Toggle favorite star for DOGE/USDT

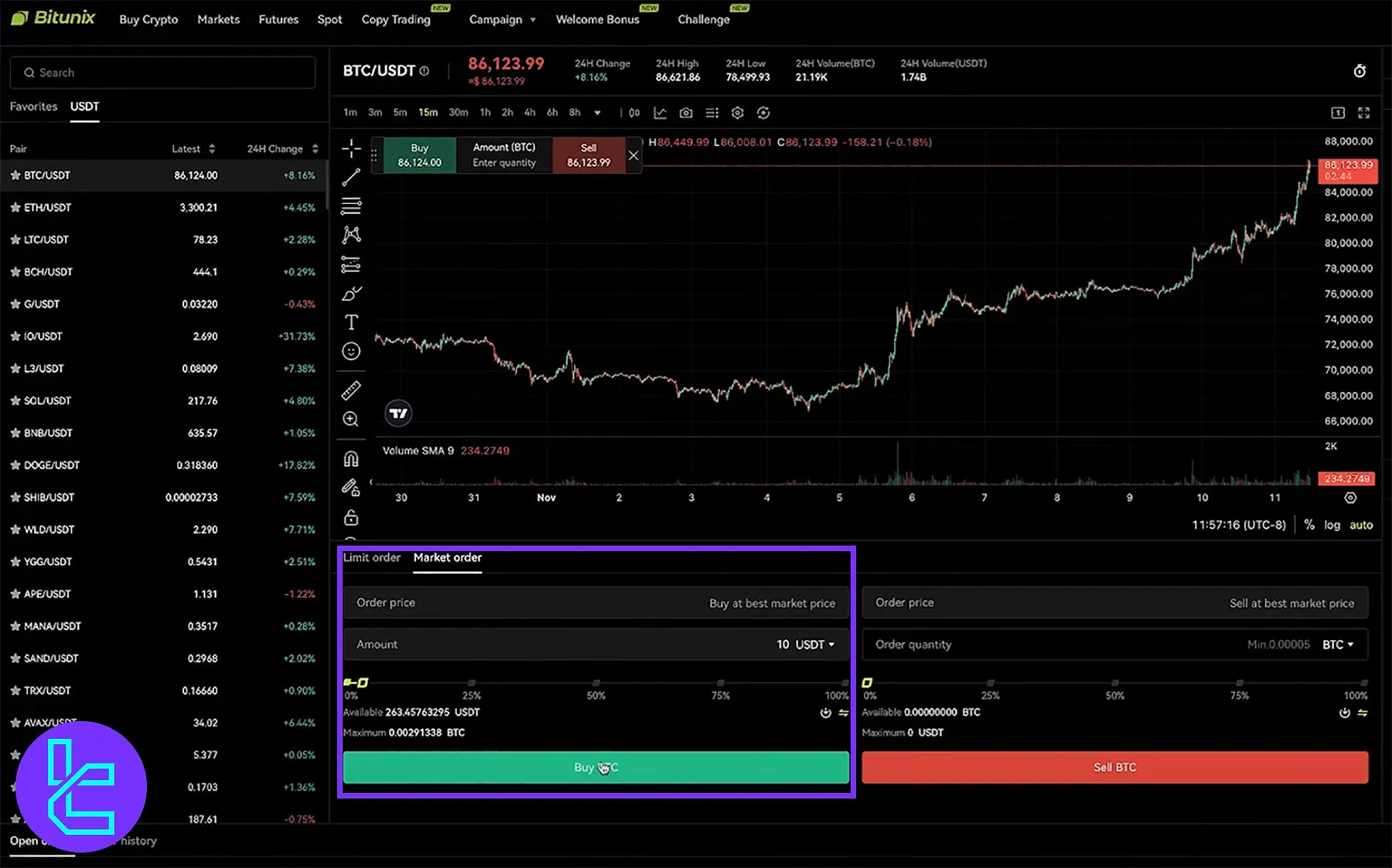15,465
